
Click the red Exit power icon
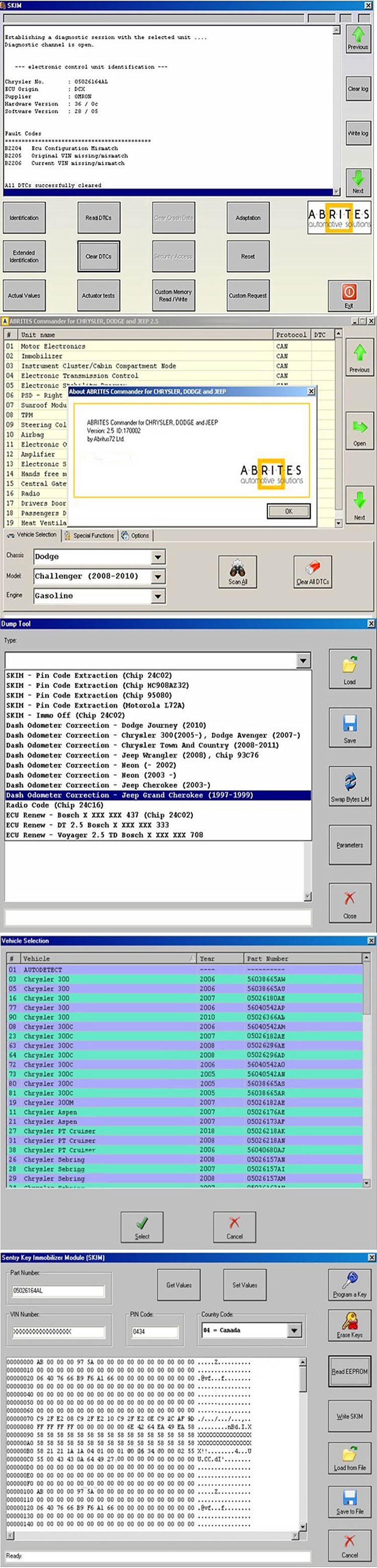[x=349, y=295]
